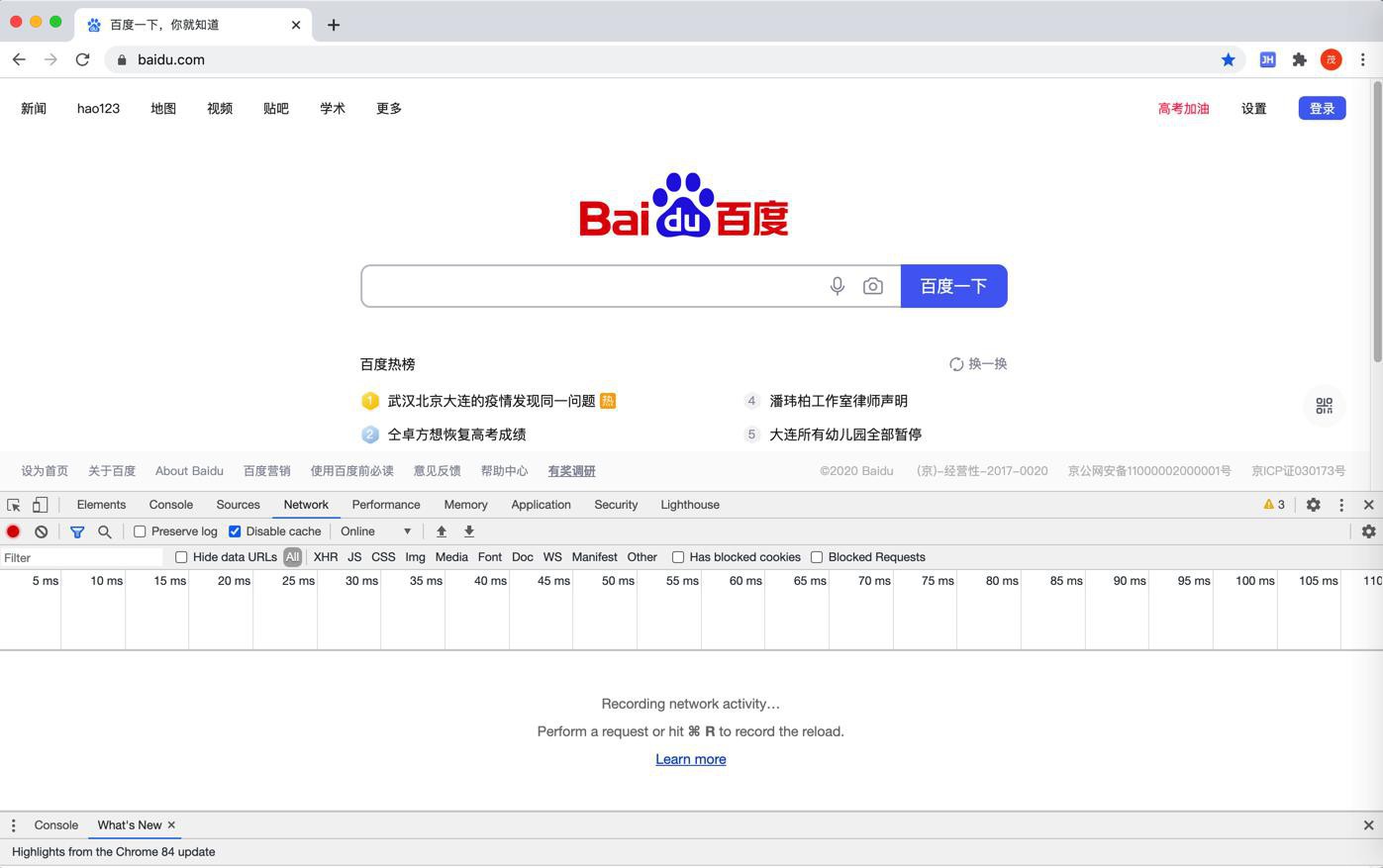The width and height of the screenshot is (1383, 868).
Task: Switch to the drawer Console tab
Action: pos(55,824)
